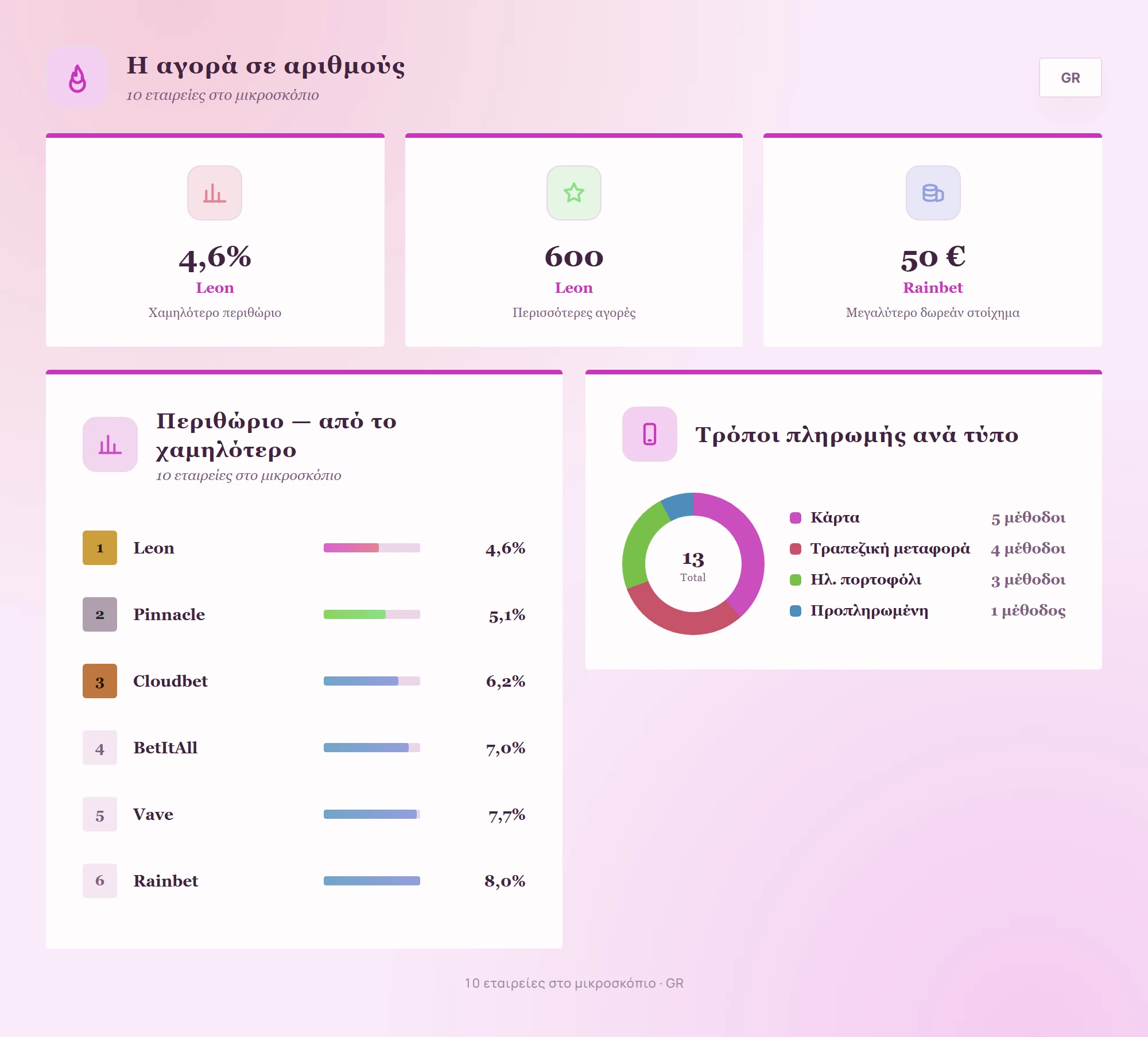Select the rank 5 badge
Viewport: 1148px width, 1037px height.
tap(100, 814)
